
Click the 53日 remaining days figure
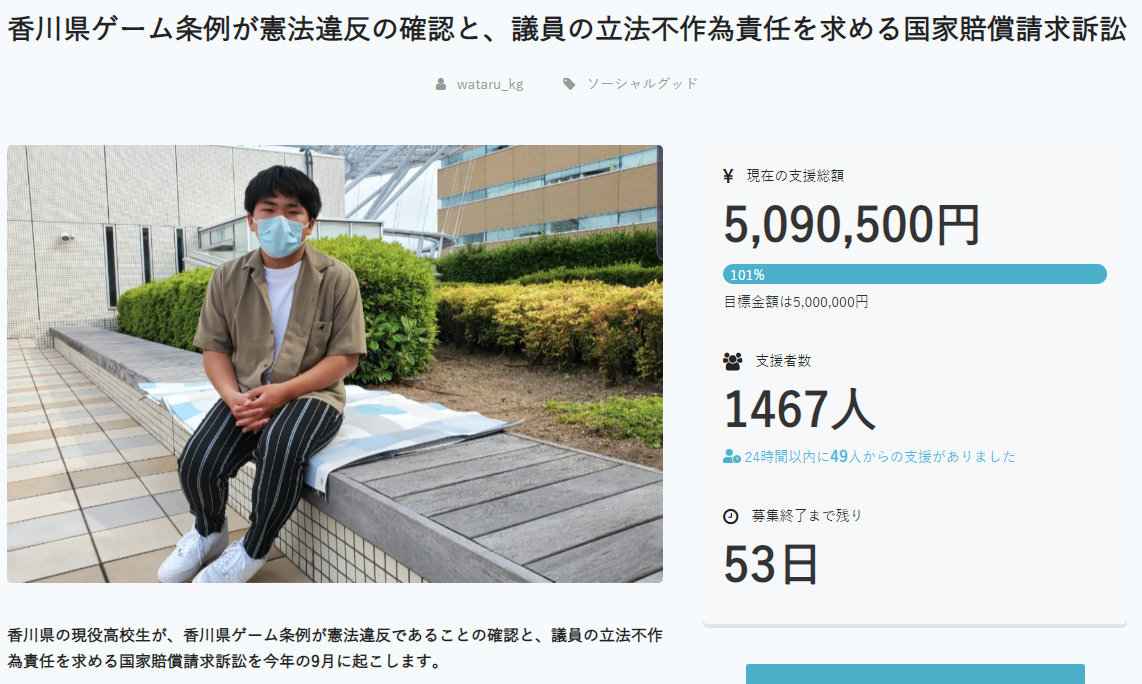tap(771, 565)
